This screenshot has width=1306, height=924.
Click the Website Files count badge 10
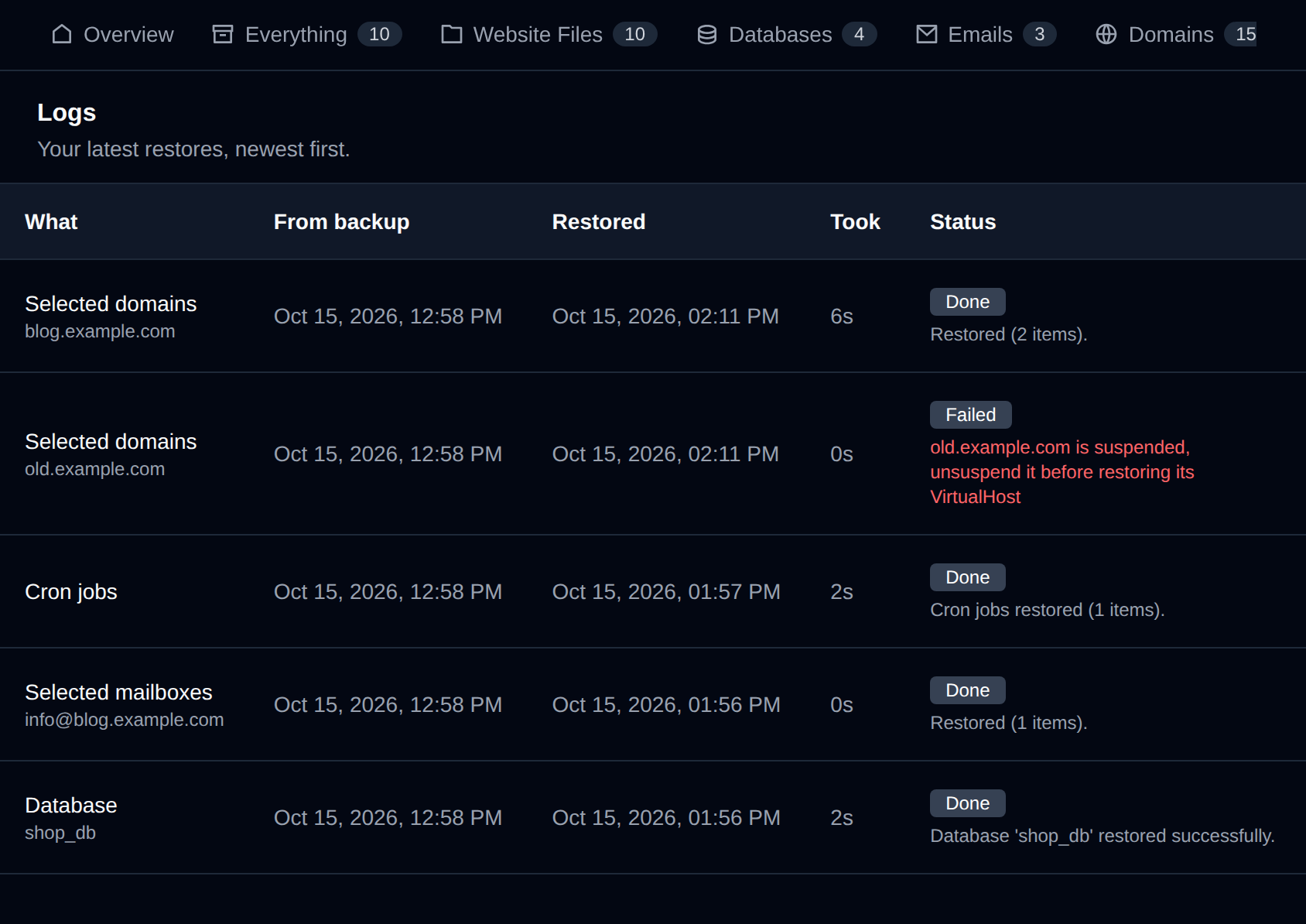pyautogui.click(x=634, y=34)
